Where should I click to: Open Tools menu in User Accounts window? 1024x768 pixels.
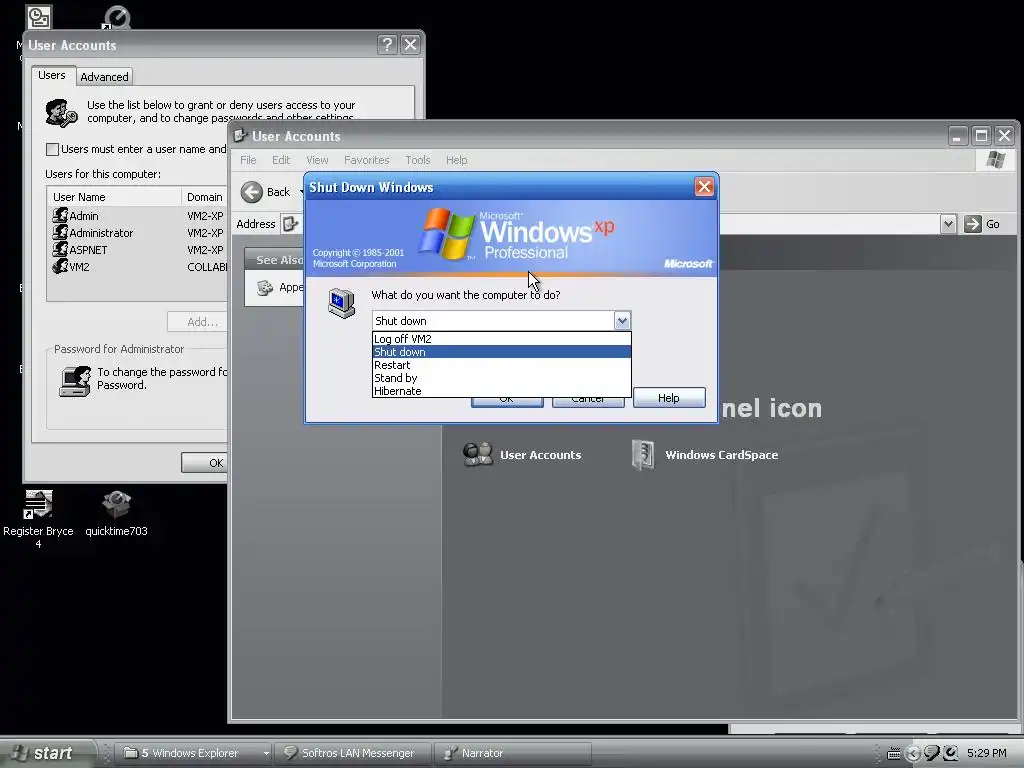pos(418,160)
